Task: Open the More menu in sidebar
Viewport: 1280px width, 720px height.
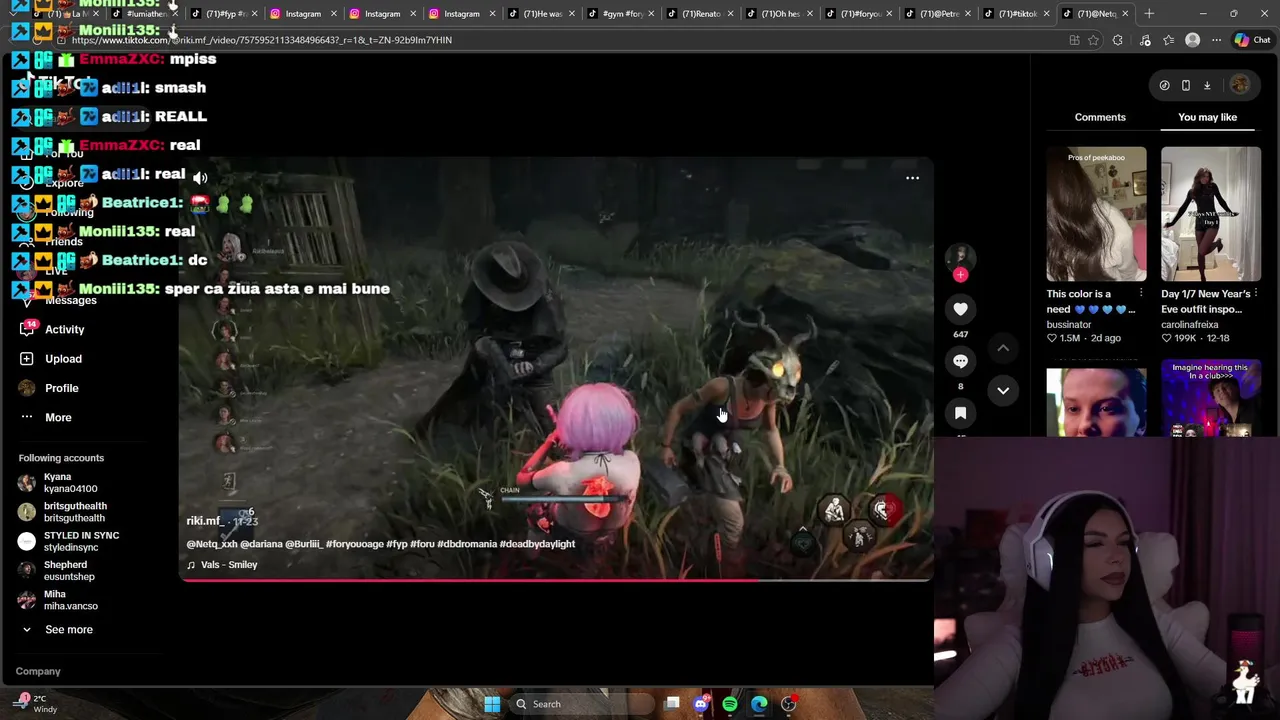Action: click(x=58, y=417)
